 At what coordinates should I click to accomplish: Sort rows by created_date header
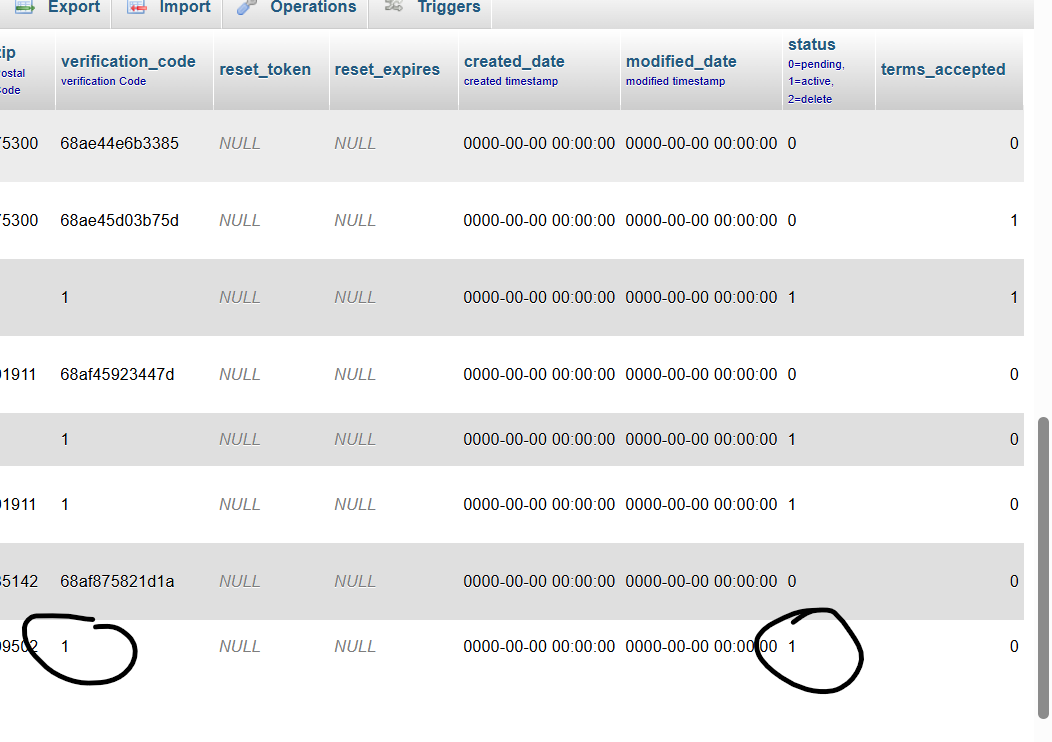tap(514, 62)
